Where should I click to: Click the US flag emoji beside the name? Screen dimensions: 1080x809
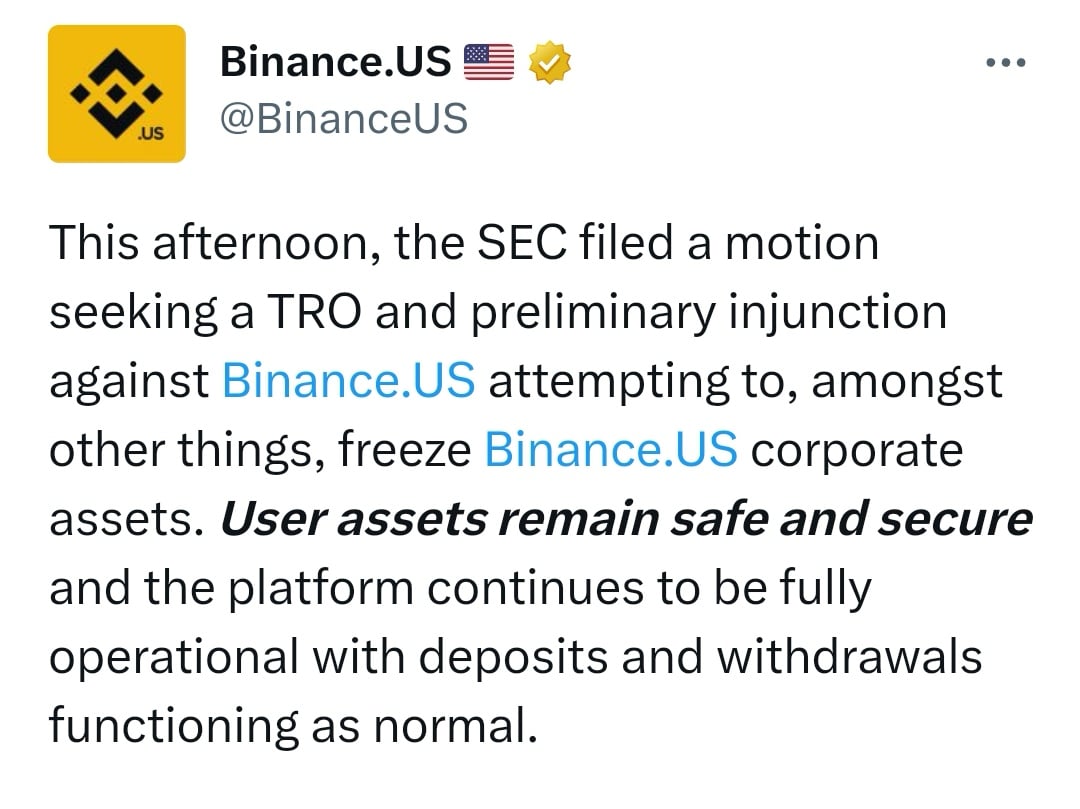click(x=490, y=60)
